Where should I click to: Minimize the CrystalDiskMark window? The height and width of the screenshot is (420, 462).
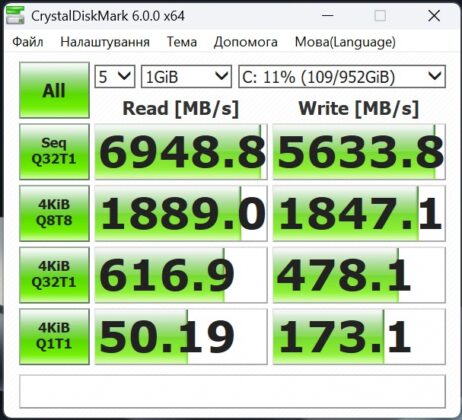coord(328,16)
